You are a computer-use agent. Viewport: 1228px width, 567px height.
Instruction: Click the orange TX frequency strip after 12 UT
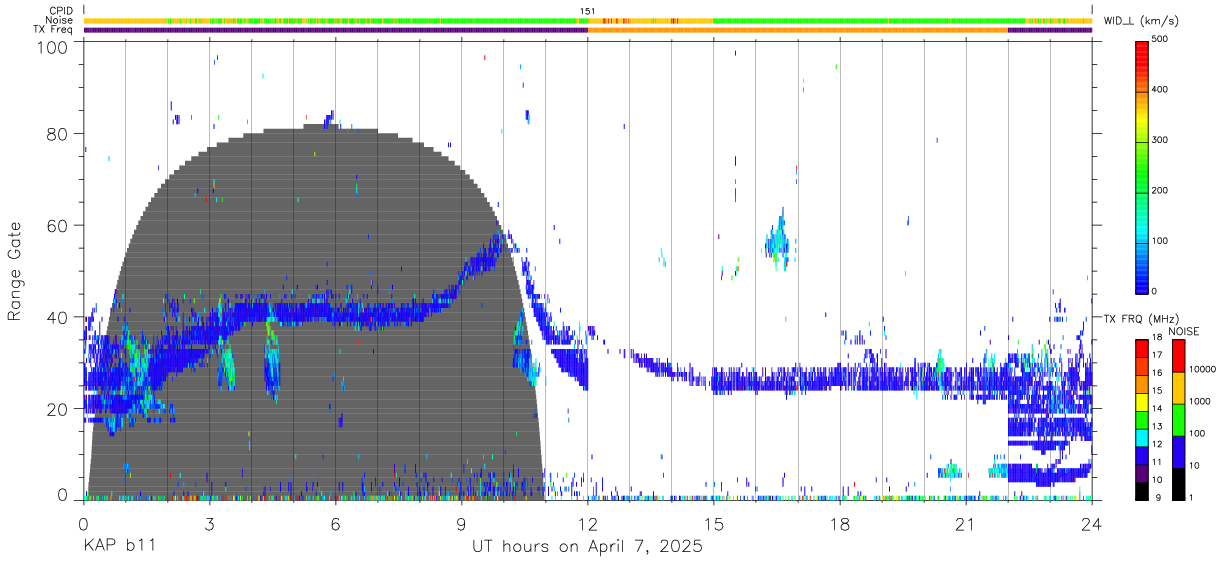coord(798,30)
